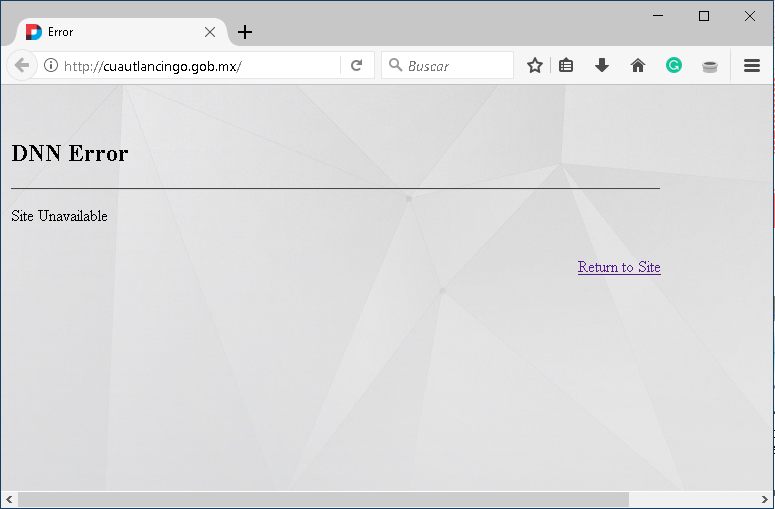Click the gray bucket extension icon
775x509 pixels.
tap(710, 66)
